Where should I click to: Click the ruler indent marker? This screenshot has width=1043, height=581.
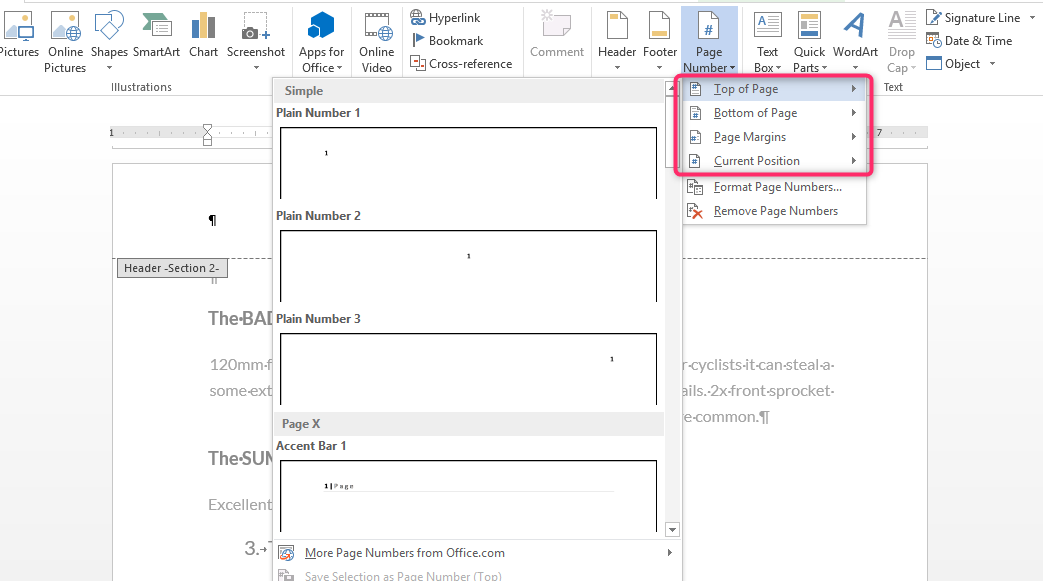point(208,134)
